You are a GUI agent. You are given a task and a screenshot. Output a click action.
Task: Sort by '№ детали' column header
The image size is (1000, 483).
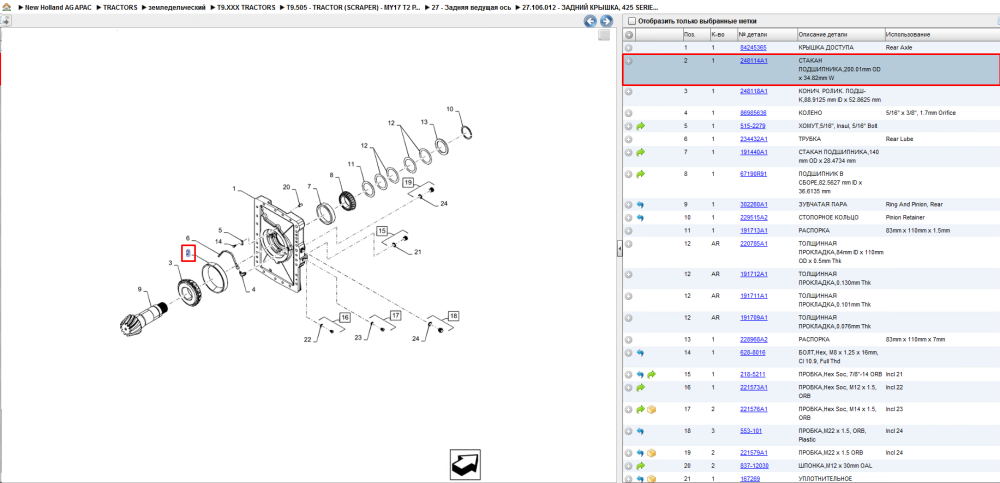click(767, 34)
